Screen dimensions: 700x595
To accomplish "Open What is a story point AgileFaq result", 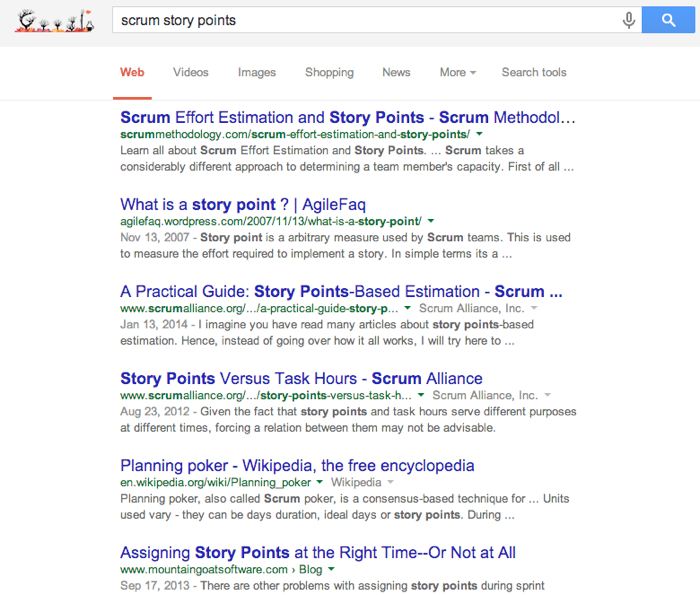I will (243, 204).
